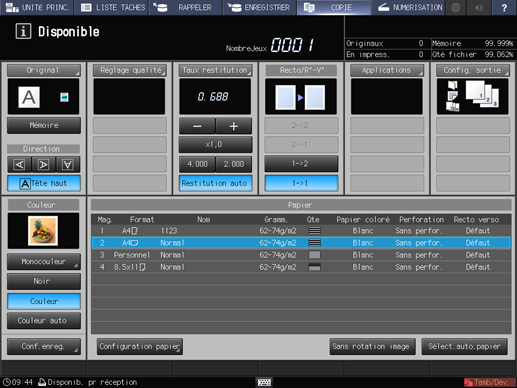Open help with the question mark icon

pos(504,7)
